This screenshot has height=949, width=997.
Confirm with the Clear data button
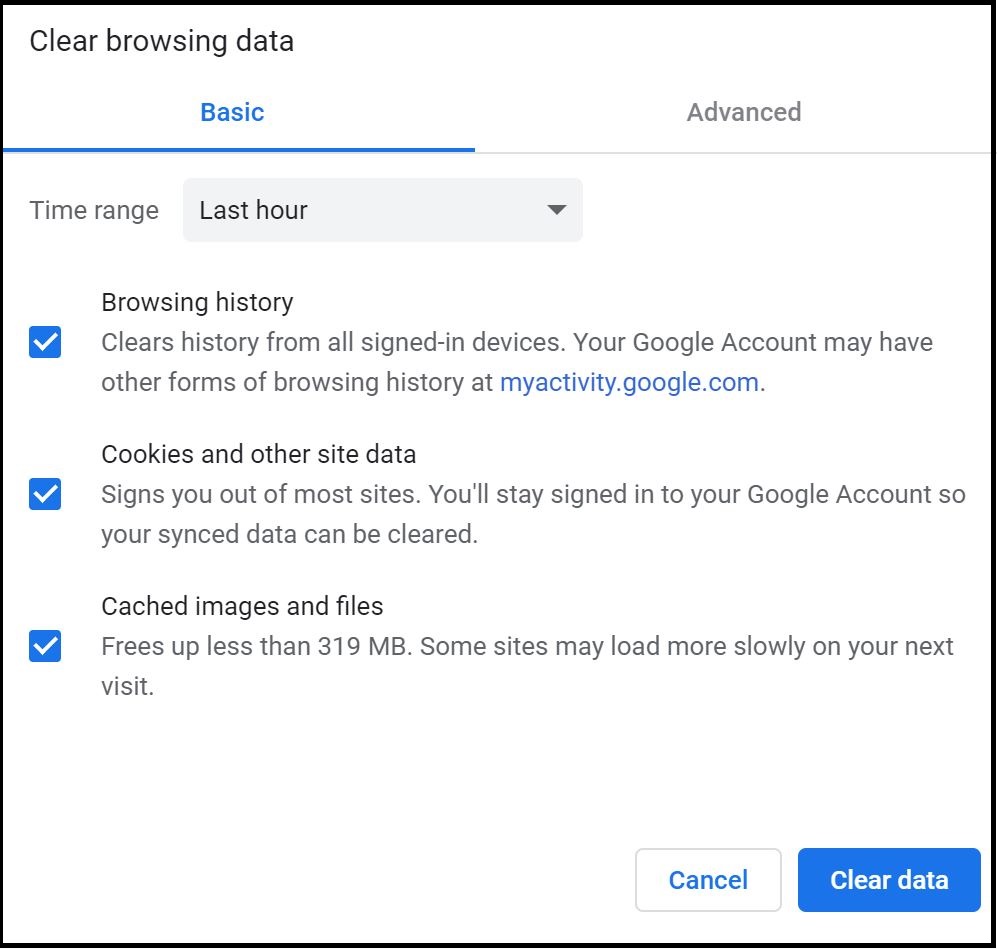(x=889, y=880)
